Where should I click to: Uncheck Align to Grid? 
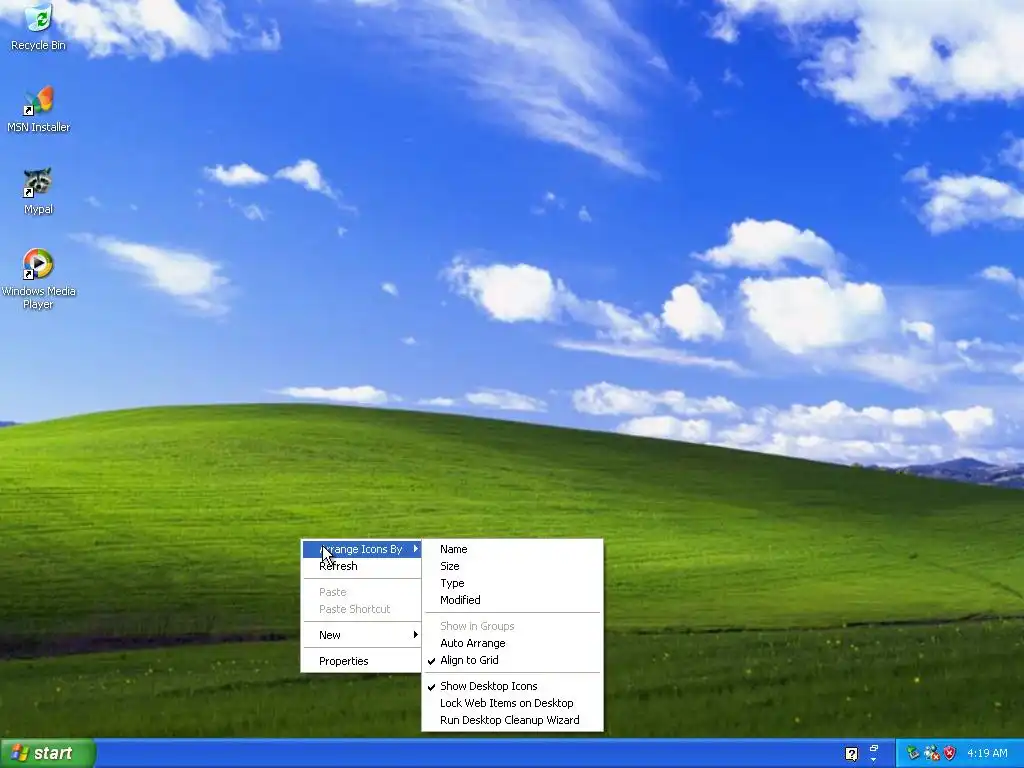[513, 660]
